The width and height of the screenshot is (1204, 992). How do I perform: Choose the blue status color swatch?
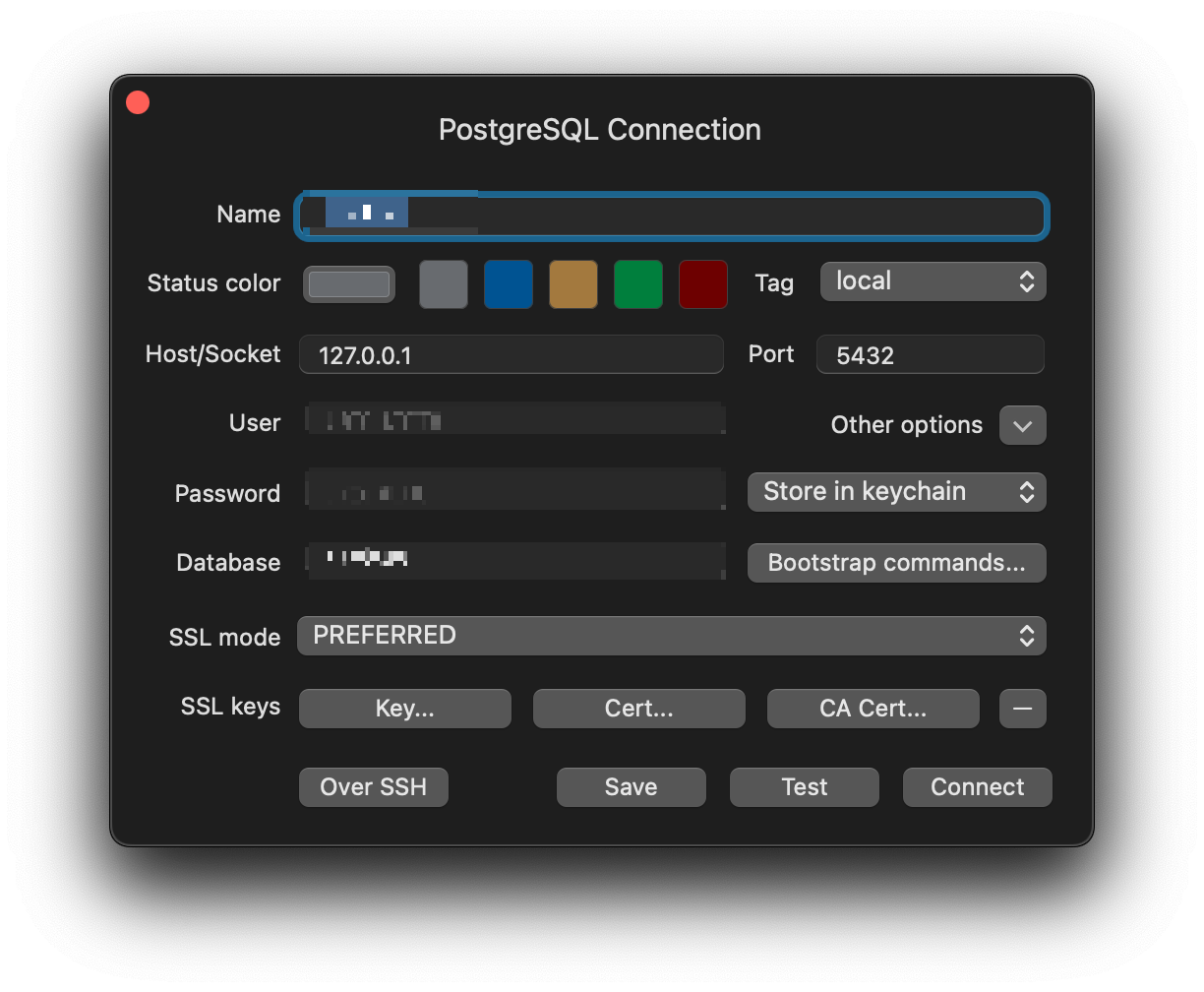tap(509, 284)
